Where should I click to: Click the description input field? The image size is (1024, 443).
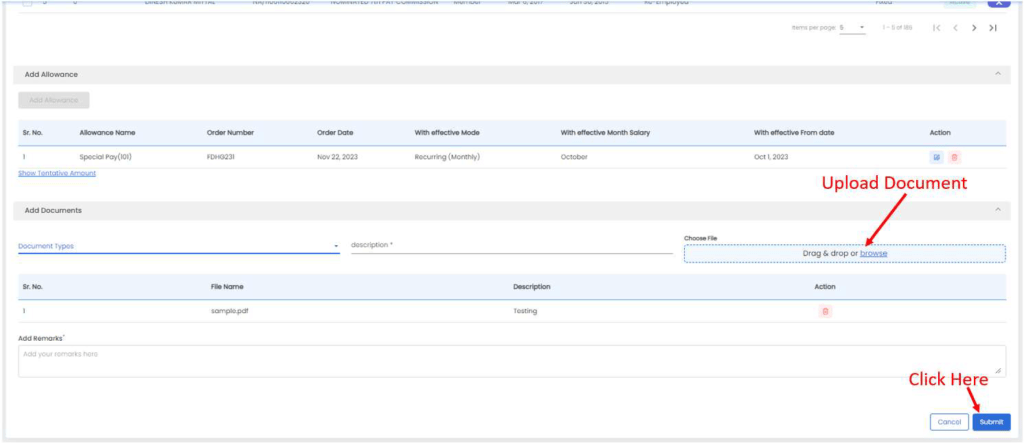pos(511,245)
